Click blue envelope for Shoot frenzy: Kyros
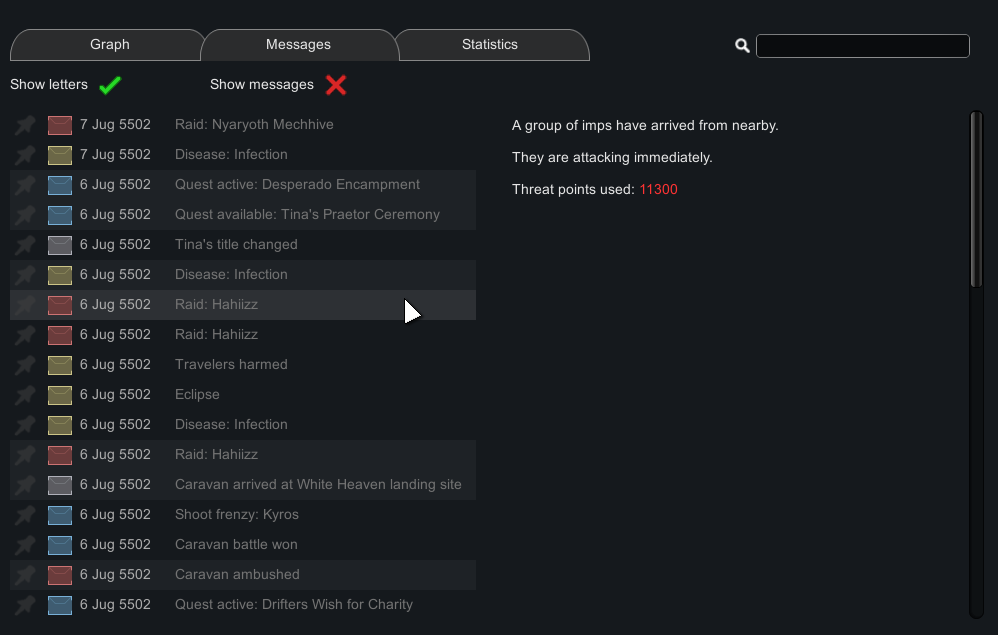The image size is (998, 635). coord(60,515)
